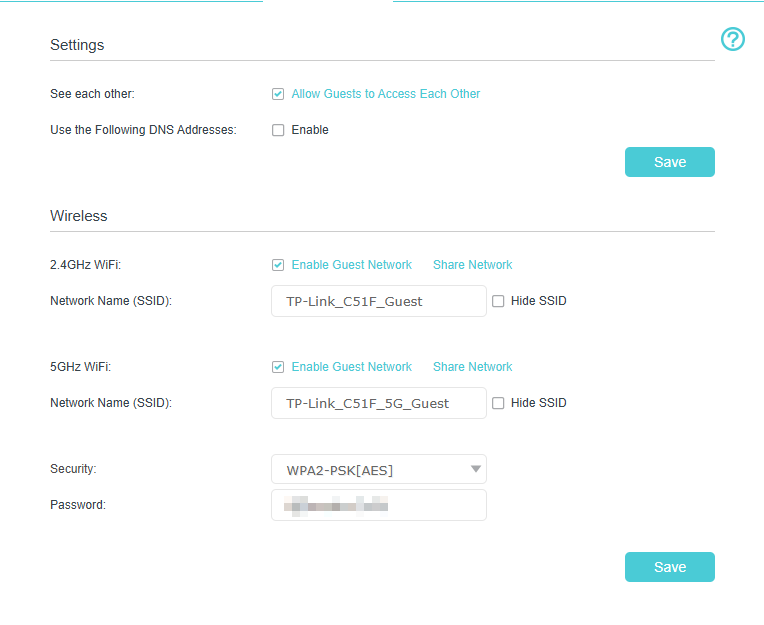Click the 5GHz Enable Guest Network label
Screen dimensions: 764x625
351,366
